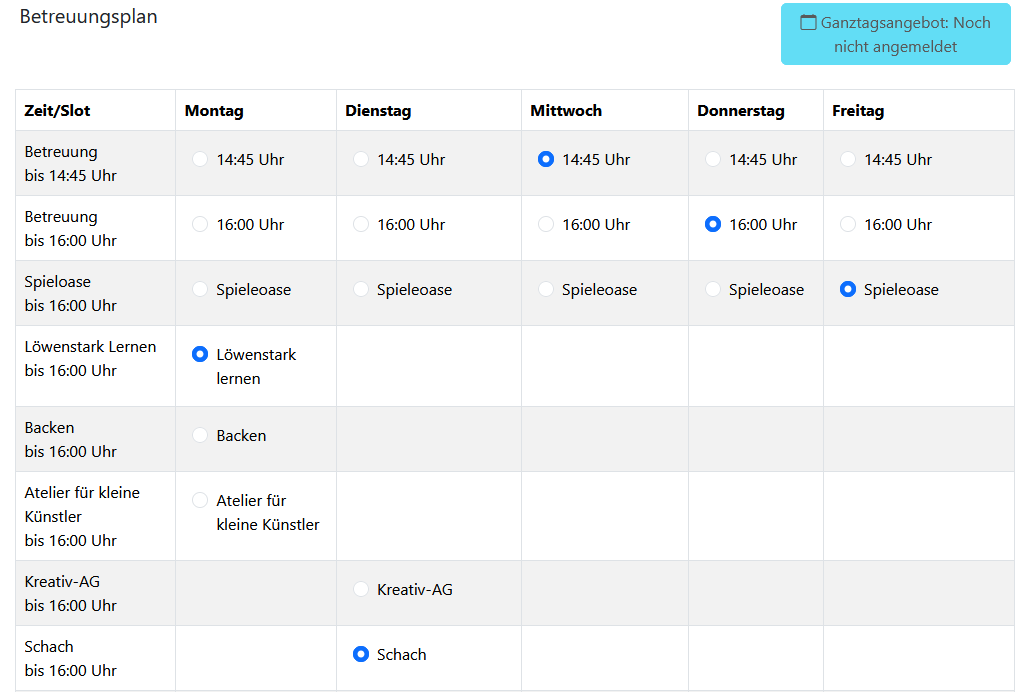Screen dimensions: 1030x692
Task: Pick 16:00 Uhr on Freitag
Action: click(848, 224)
